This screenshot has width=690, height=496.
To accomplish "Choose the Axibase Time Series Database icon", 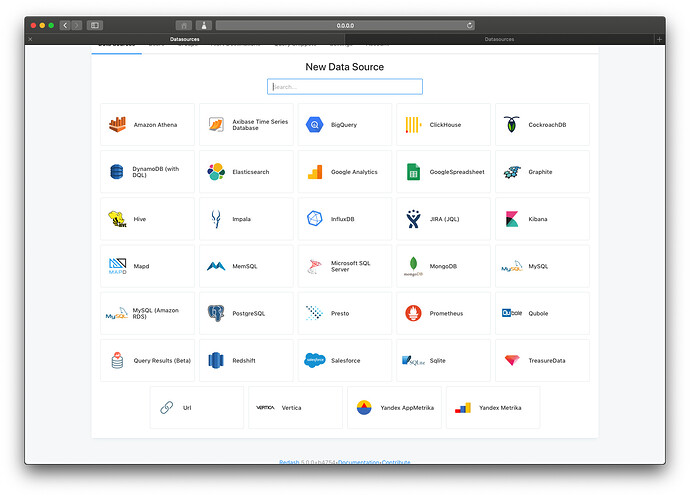I will point(216,125).
